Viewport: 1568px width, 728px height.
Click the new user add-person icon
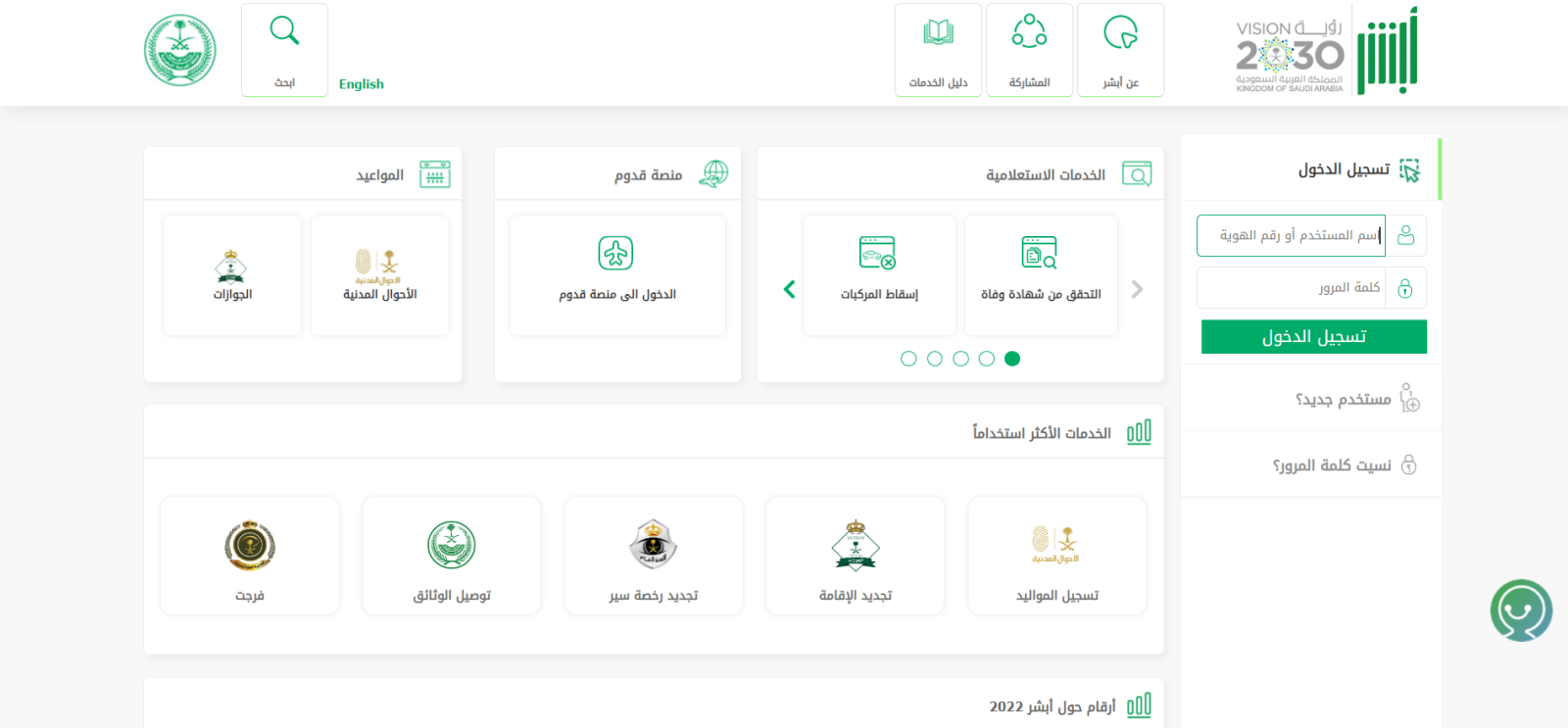[1409, 398]
